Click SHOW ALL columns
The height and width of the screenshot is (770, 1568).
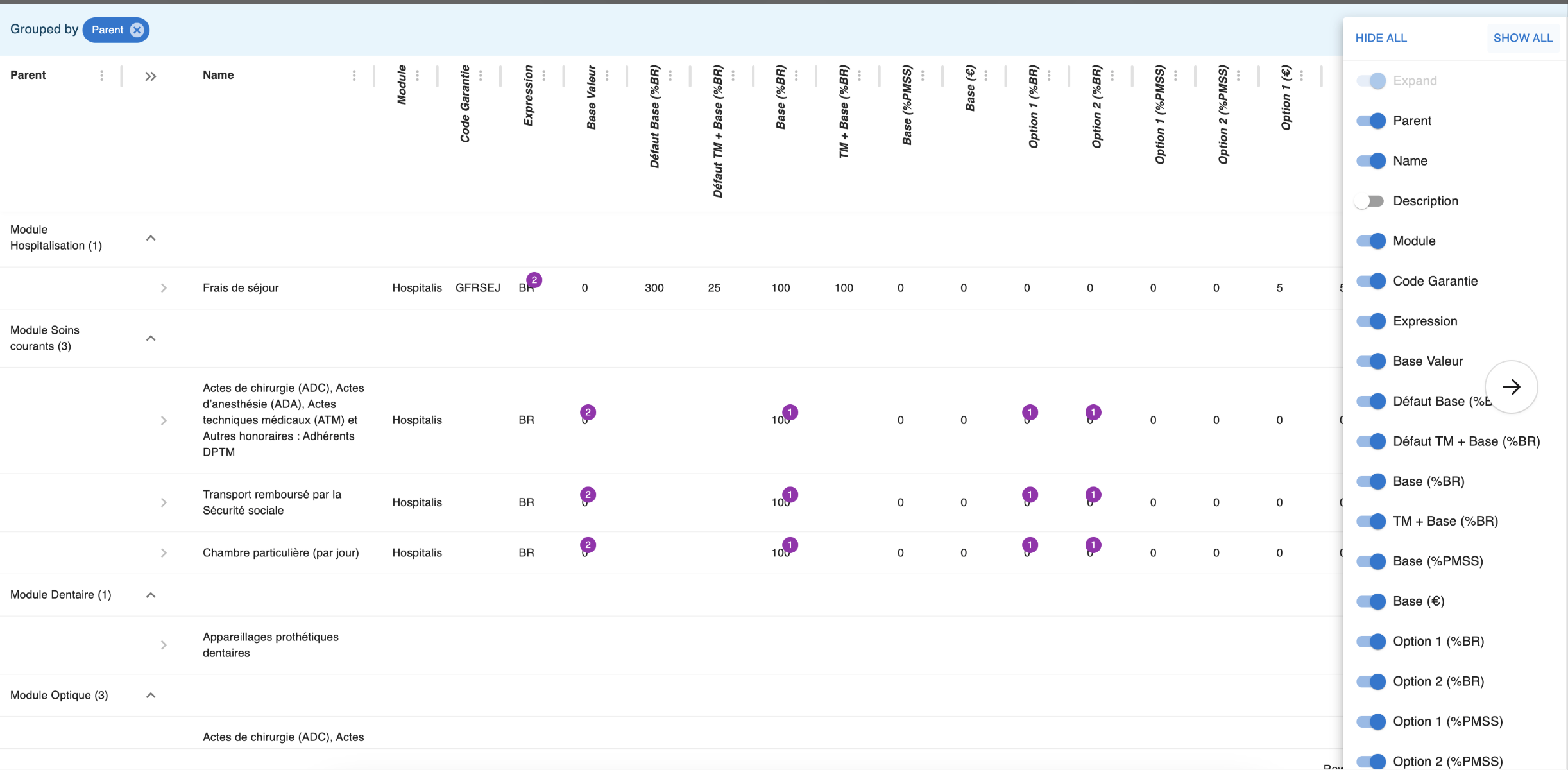[1523, 38]
